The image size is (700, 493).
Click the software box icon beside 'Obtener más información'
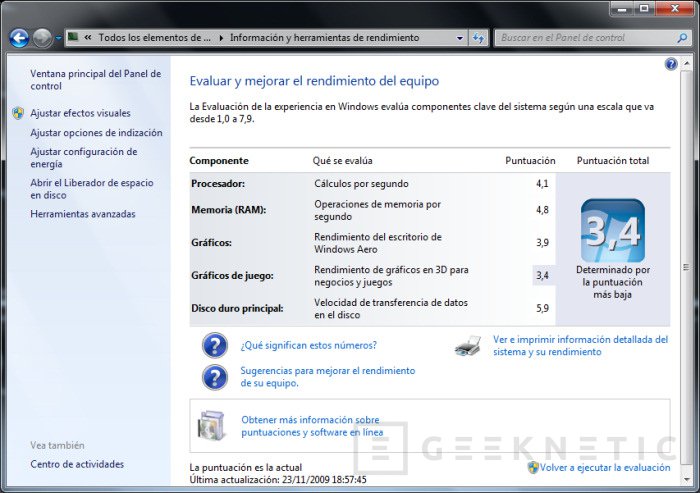click(x=211, y=425)
